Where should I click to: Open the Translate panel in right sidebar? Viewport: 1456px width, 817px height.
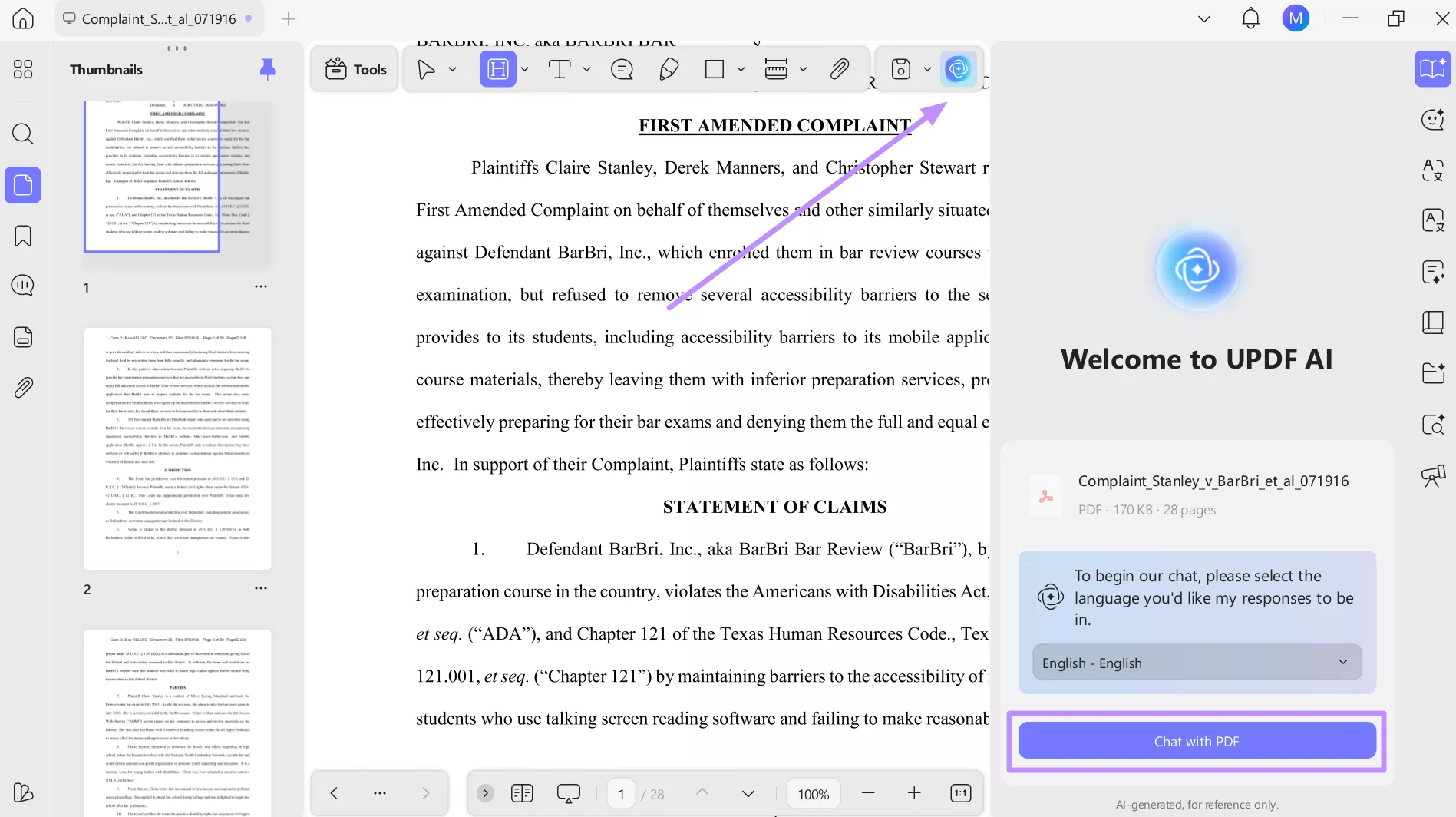pos(1432,171)
